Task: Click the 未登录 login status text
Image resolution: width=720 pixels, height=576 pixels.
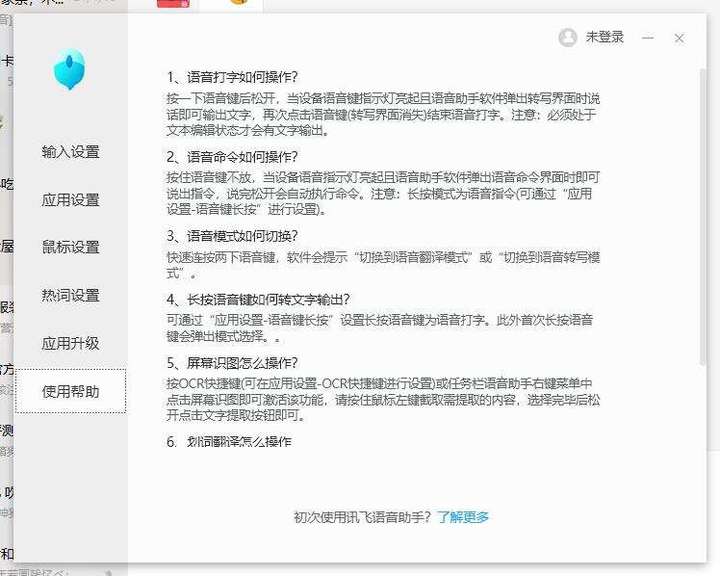Action: [604, 37]
